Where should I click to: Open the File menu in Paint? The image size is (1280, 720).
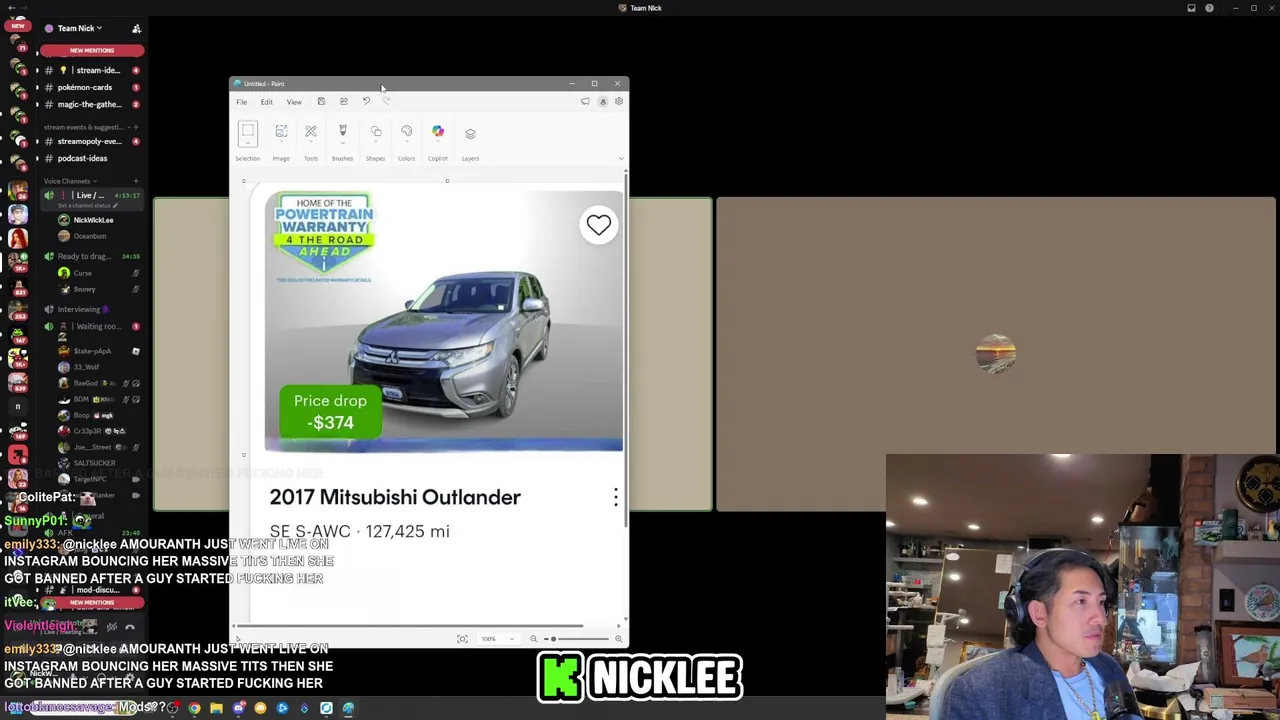pos(242,102)
